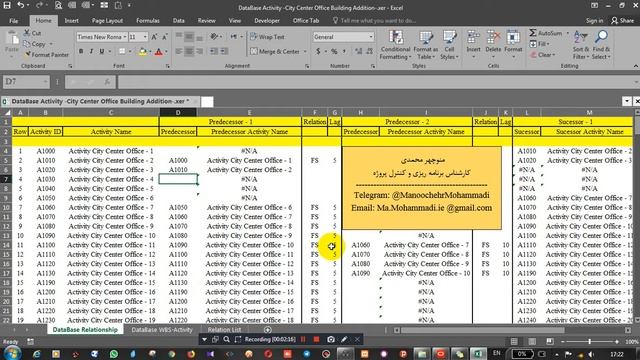Open Conditional Formatting menu
640x360 pixels.
click(395, 45)
